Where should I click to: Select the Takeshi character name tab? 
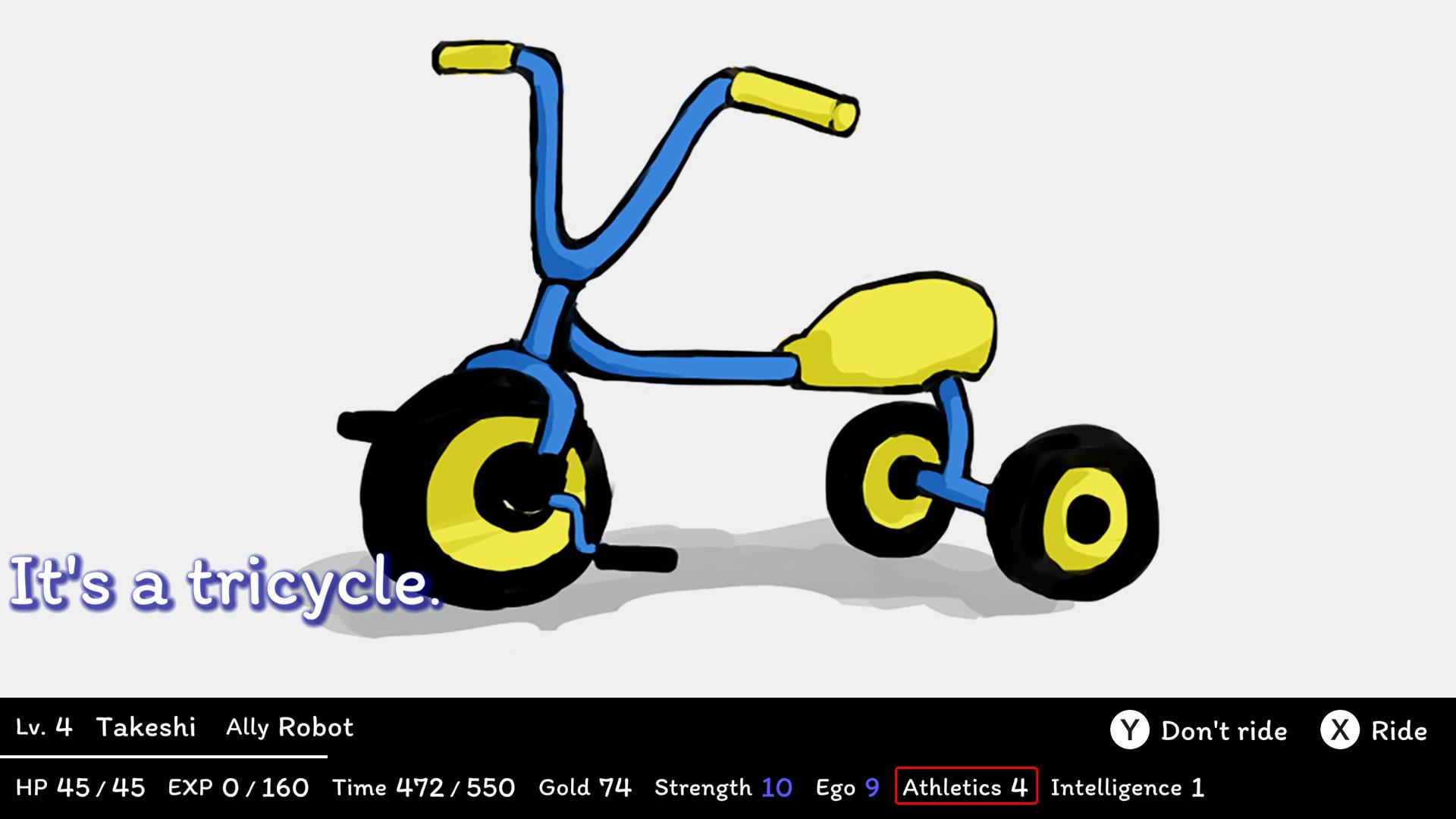(146, 726)
